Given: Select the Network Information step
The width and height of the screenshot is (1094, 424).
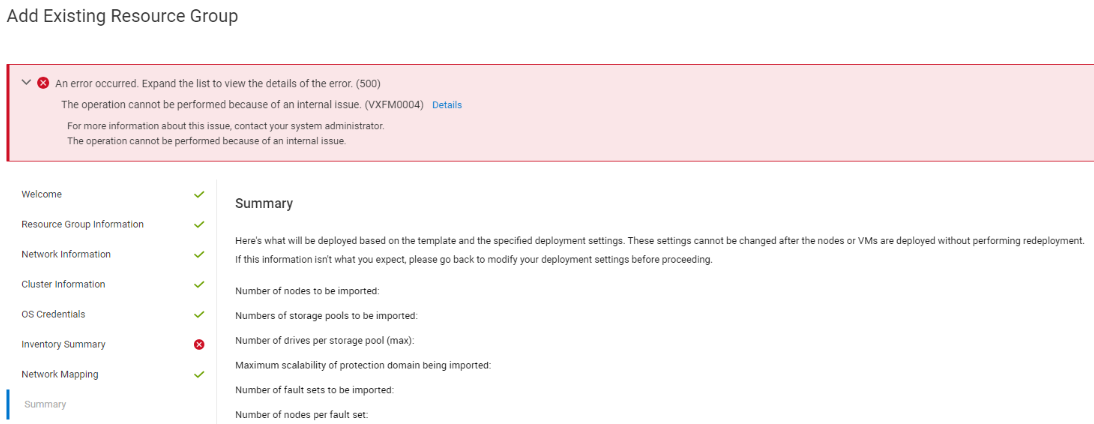Looking at the screenshot, I should click(x=66, y=254).
